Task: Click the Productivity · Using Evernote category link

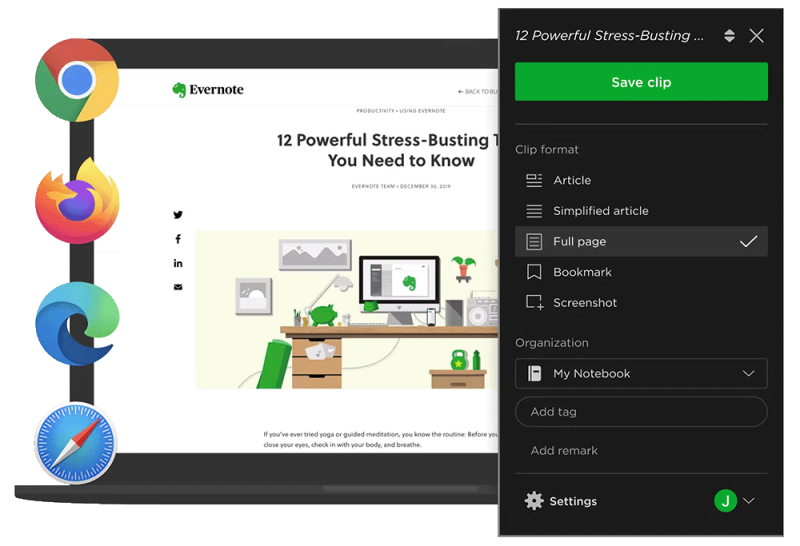Action: (401, 111)
